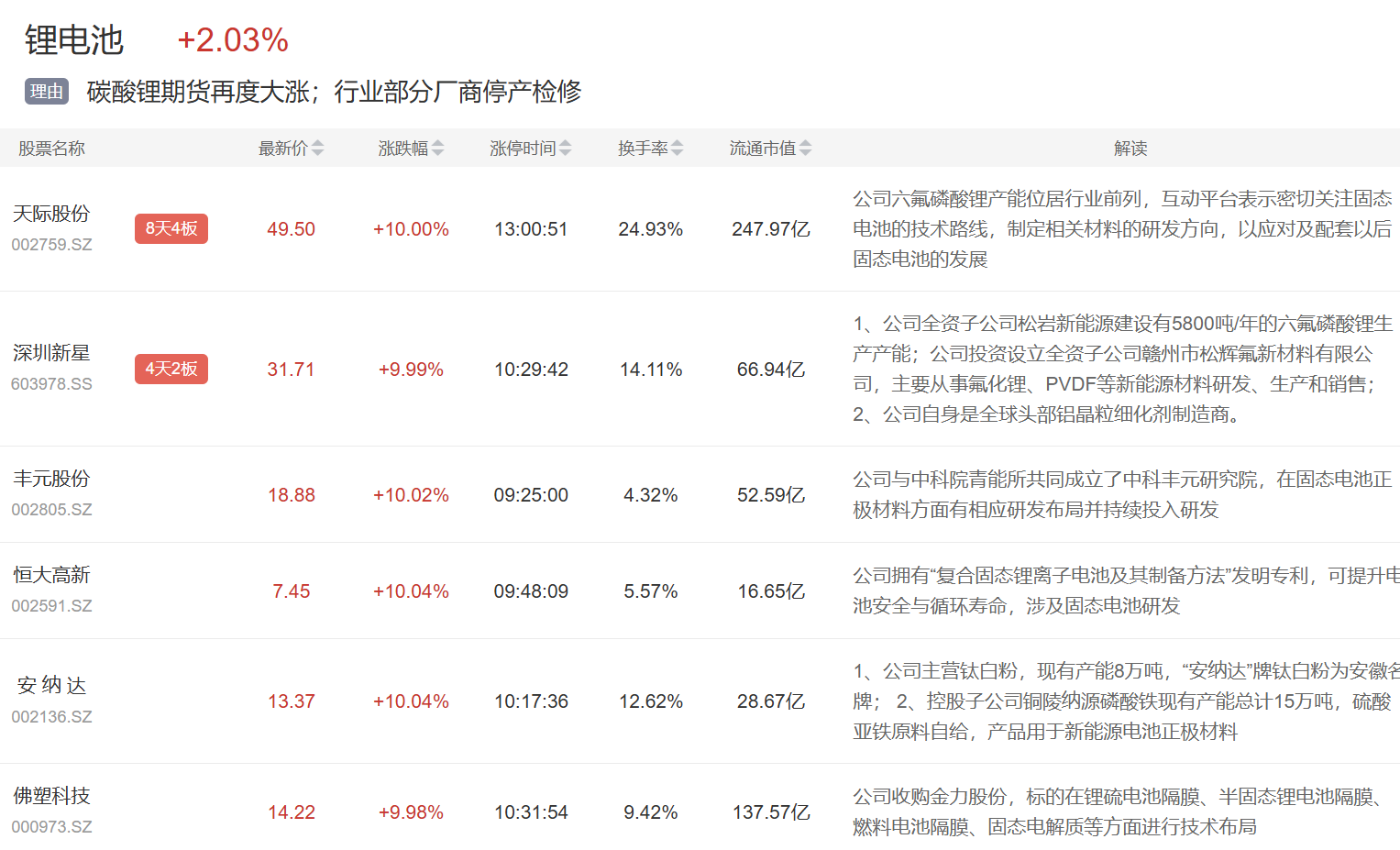Click the 换手率 sort arrows icon

point(677,149)
